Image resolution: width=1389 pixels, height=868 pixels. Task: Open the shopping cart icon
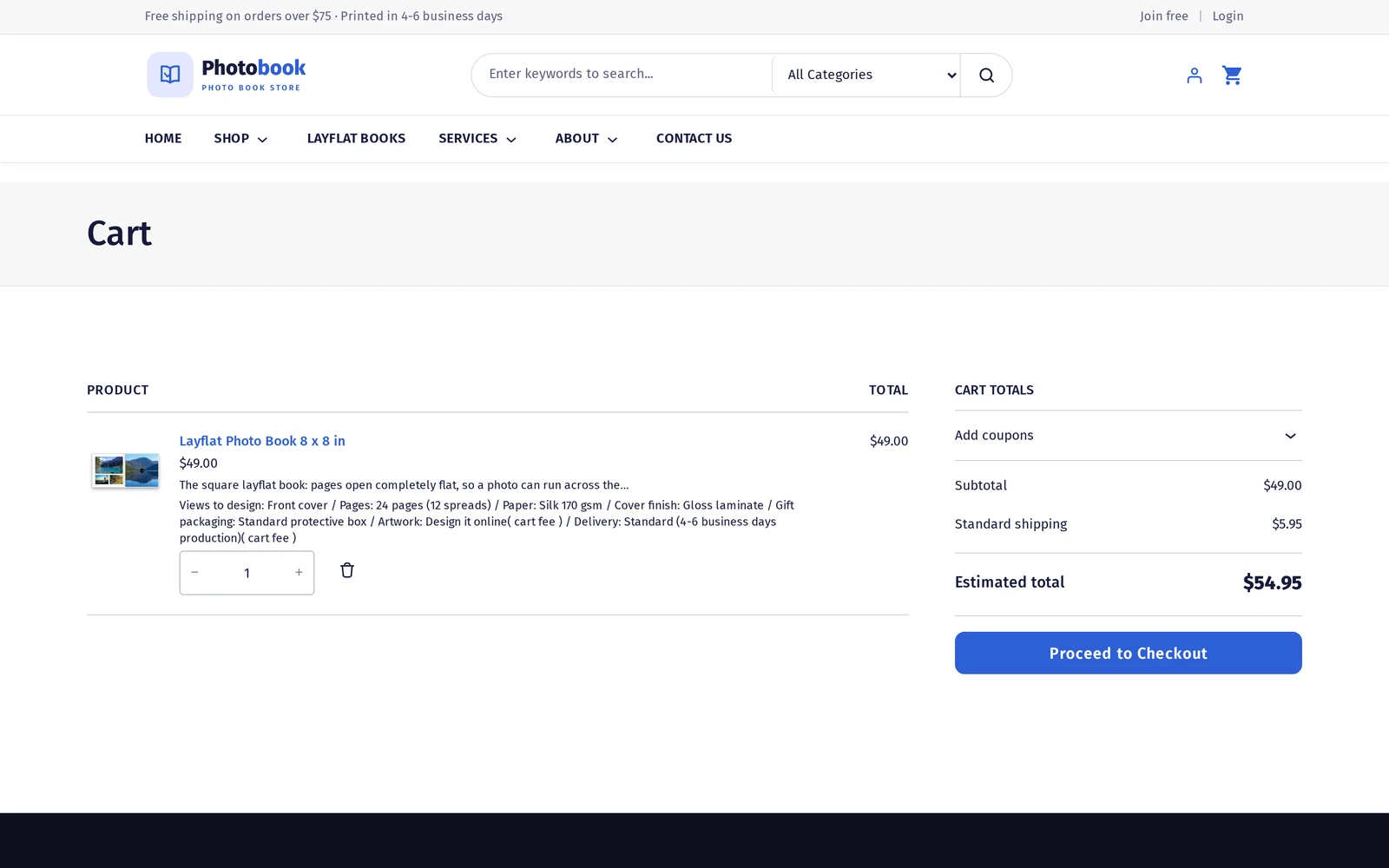click(1232, 76)
